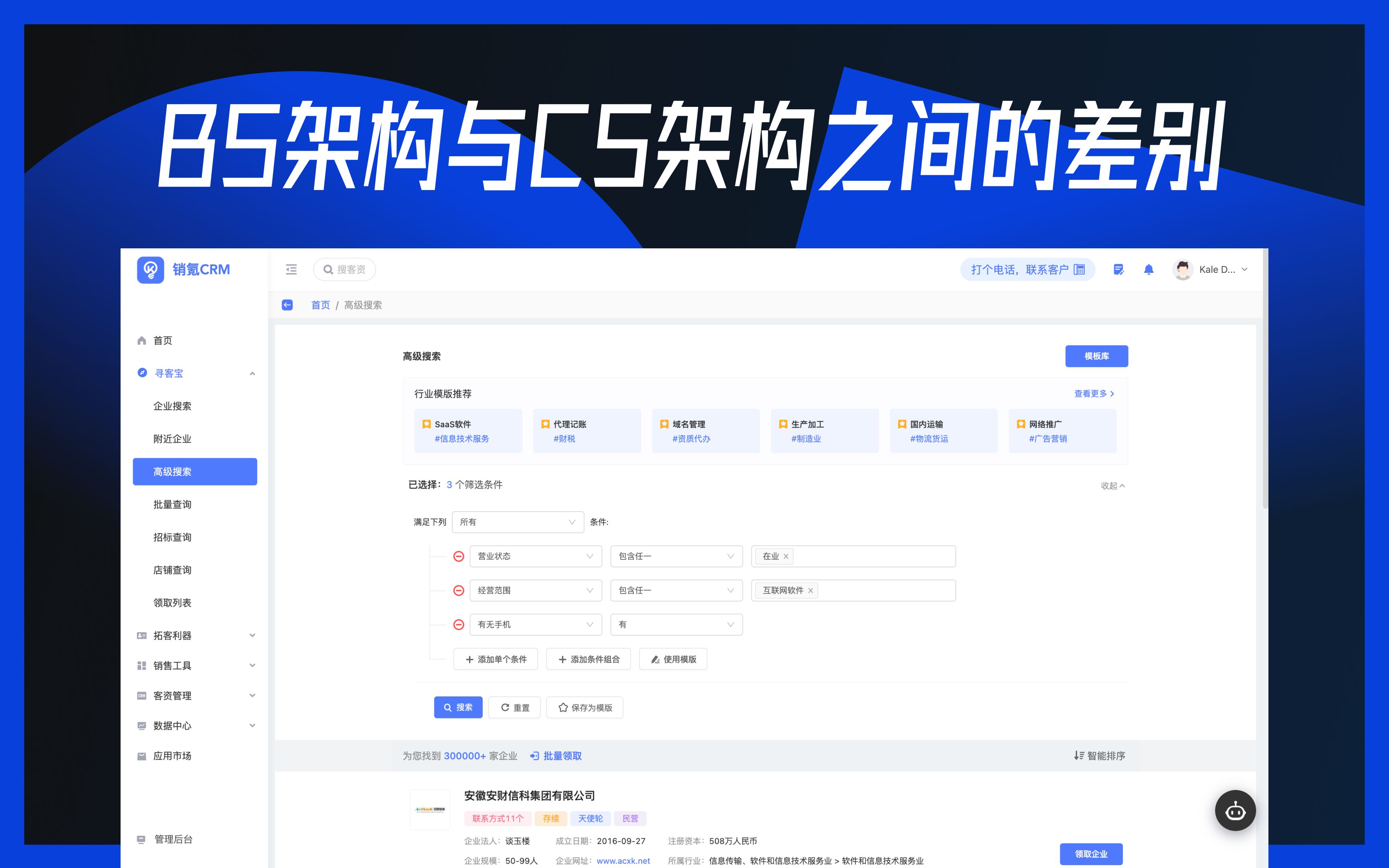Open the notes icon in the top bar

[x=1118, y=269]
